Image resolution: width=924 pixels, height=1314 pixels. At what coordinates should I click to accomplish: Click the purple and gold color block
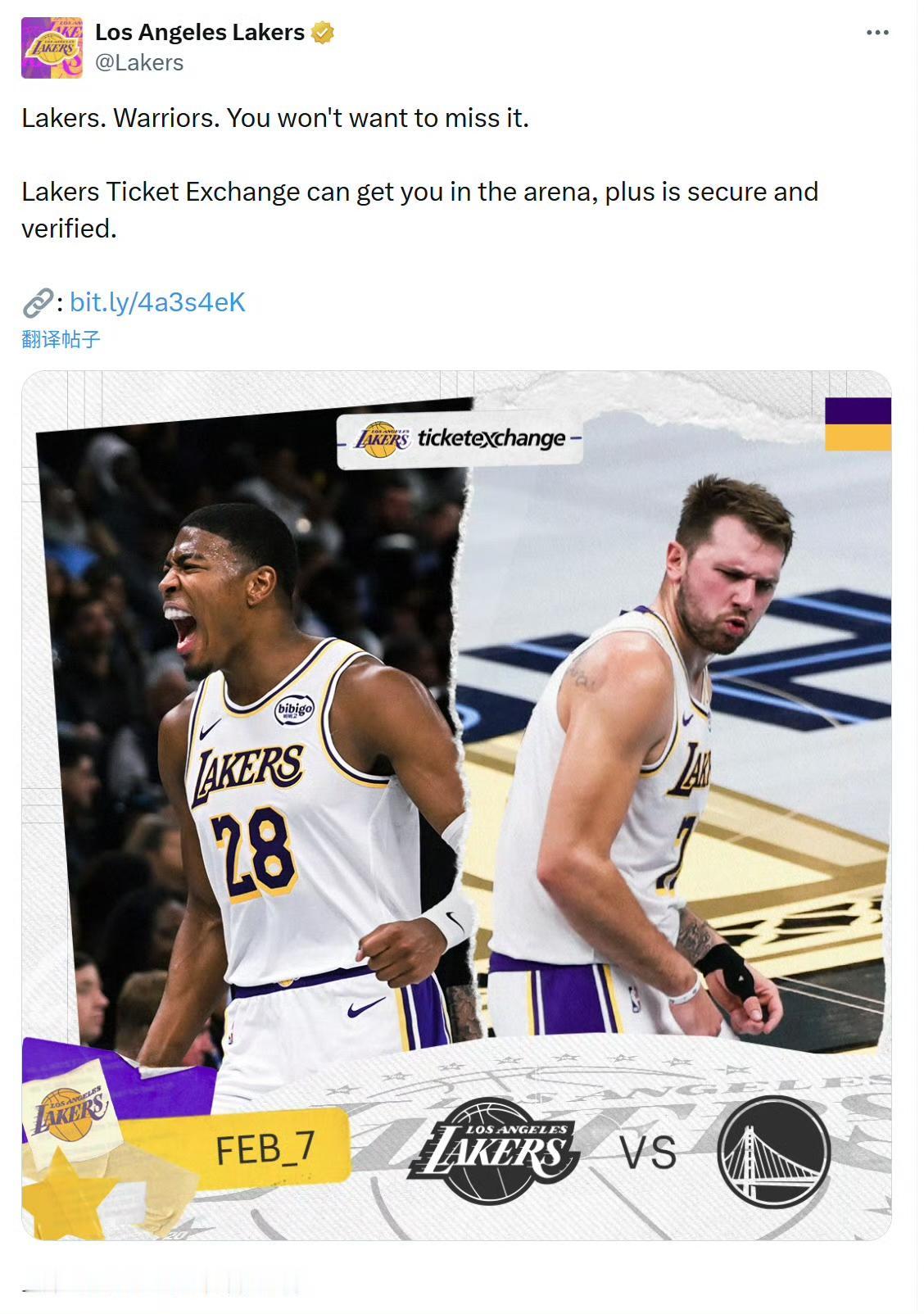click(858, 424)
